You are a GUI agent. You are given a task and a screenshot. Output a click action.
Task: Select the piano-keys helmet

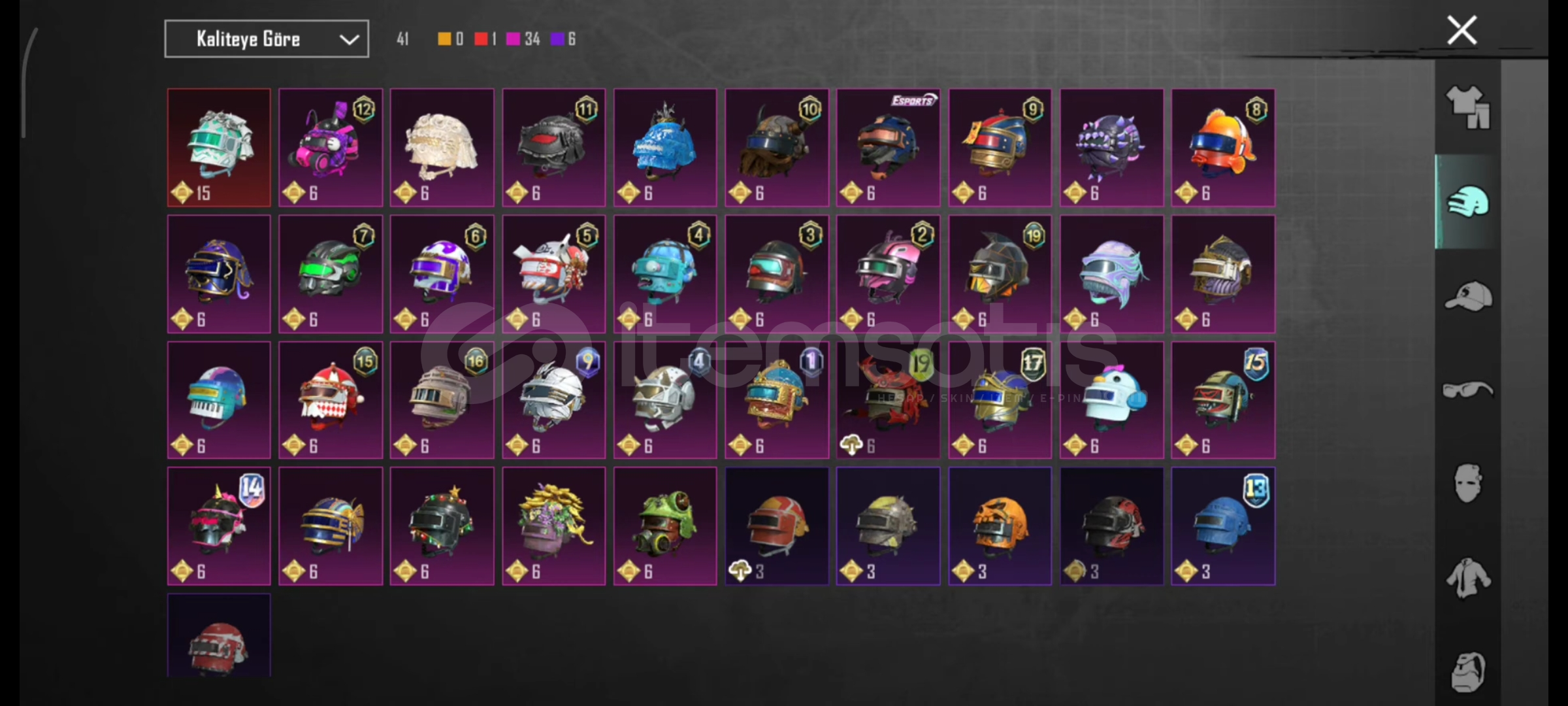pos(219,399)
